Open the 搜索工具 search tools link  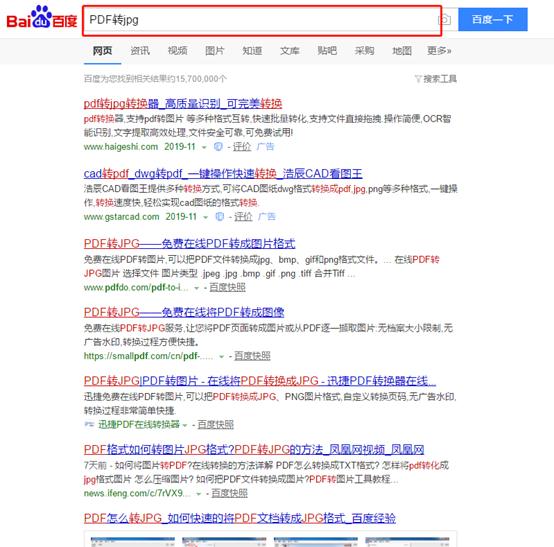[440, 79]
